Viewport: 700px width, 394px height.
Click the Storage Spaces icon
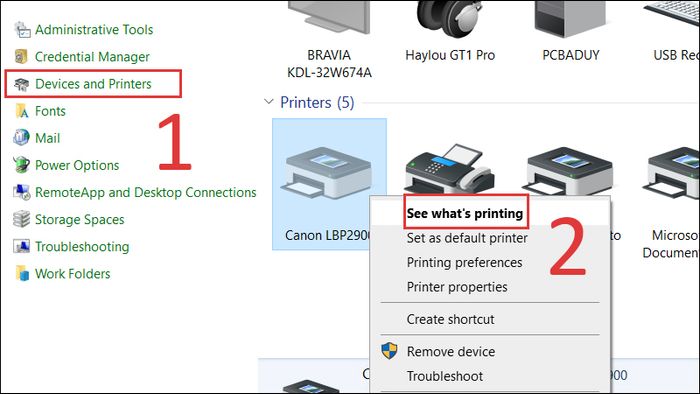click(x=21, y=220)
